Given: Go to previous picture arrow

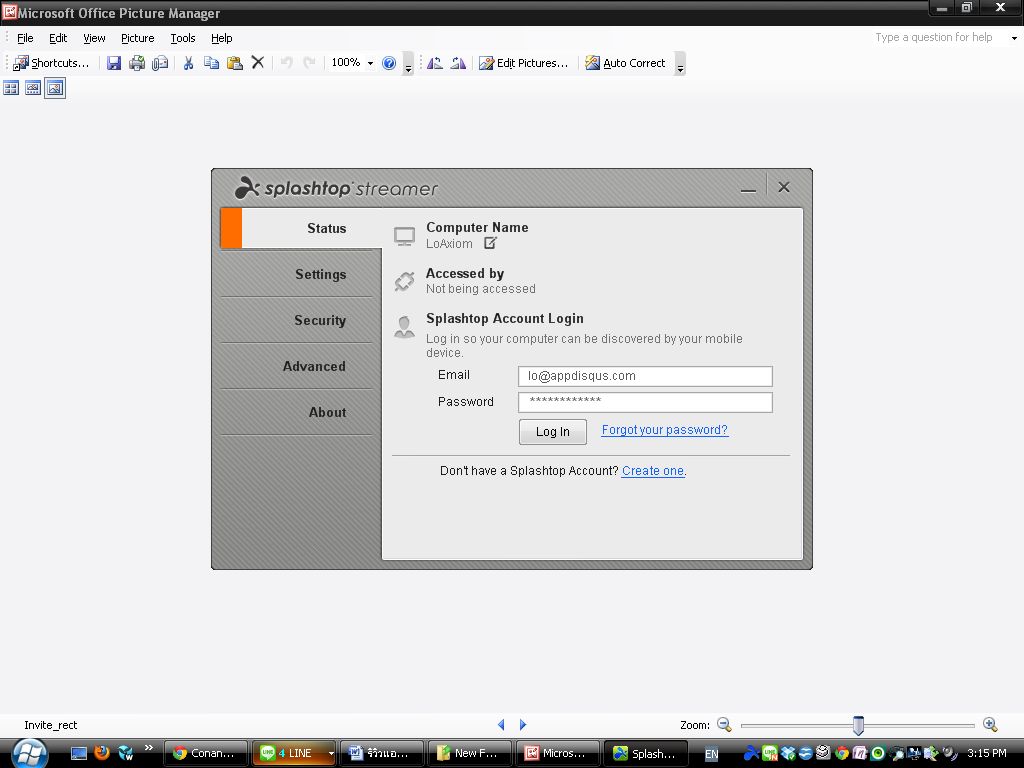Looking at the screenshot, I should (501, 725).
